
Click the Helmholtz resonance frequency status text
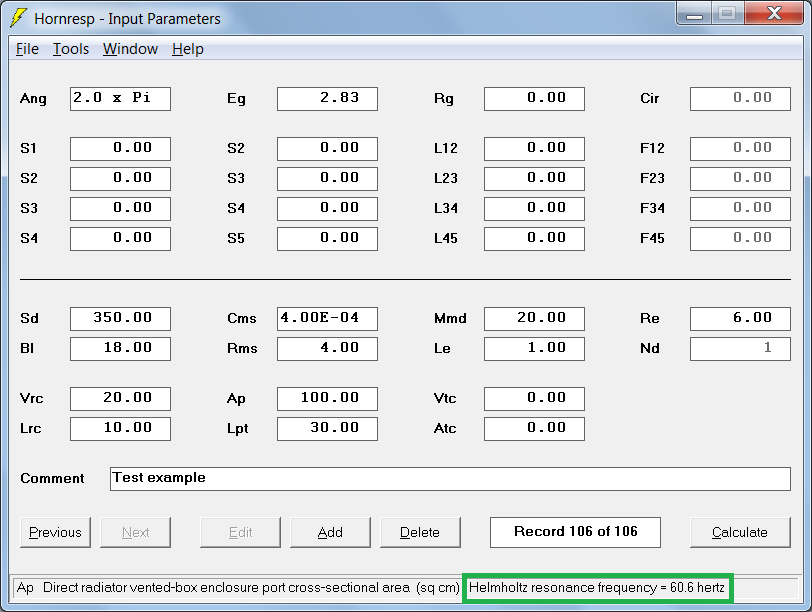click(x=597, y=588)
